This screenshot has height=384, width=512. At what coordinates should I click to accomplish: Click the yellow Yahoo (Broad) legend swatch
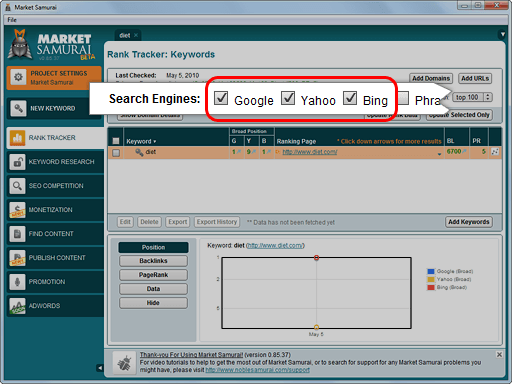point(431,279)
